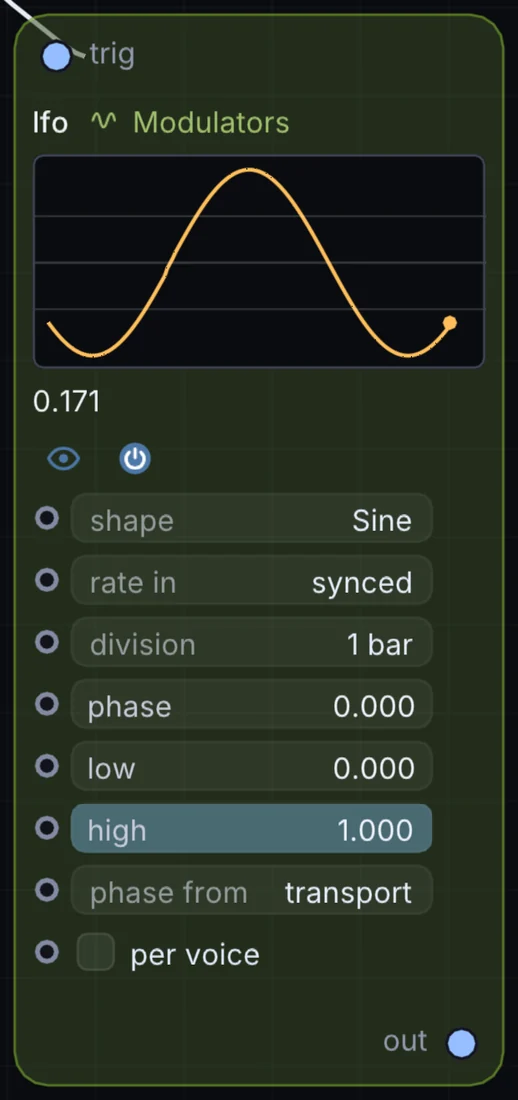Screen dimensions: 518x1100
Task: Open the division dropdown set to 1 bar
Action: tap(251, 642)
